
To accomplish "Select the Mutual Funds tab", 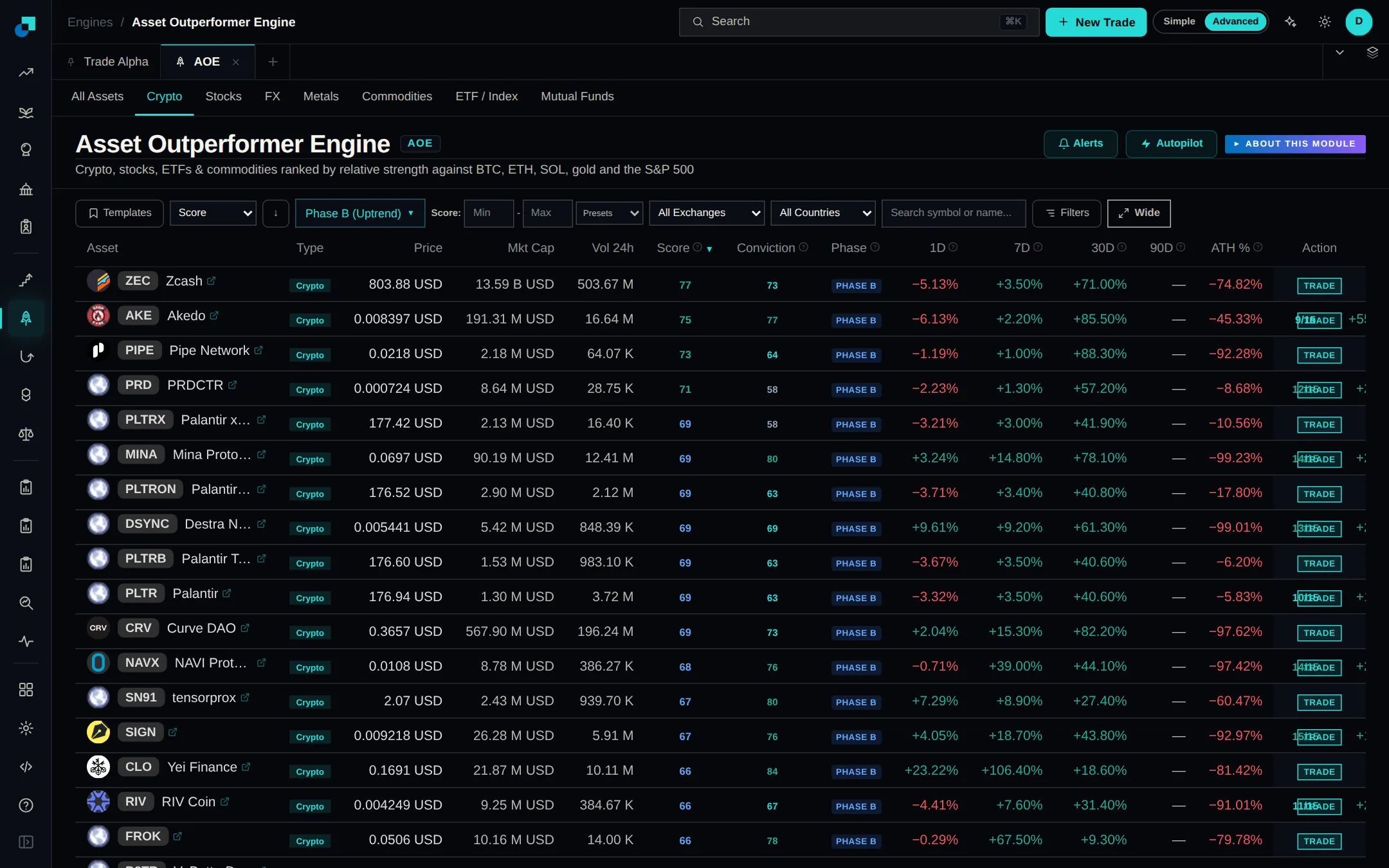I will (x=577, y=96).
